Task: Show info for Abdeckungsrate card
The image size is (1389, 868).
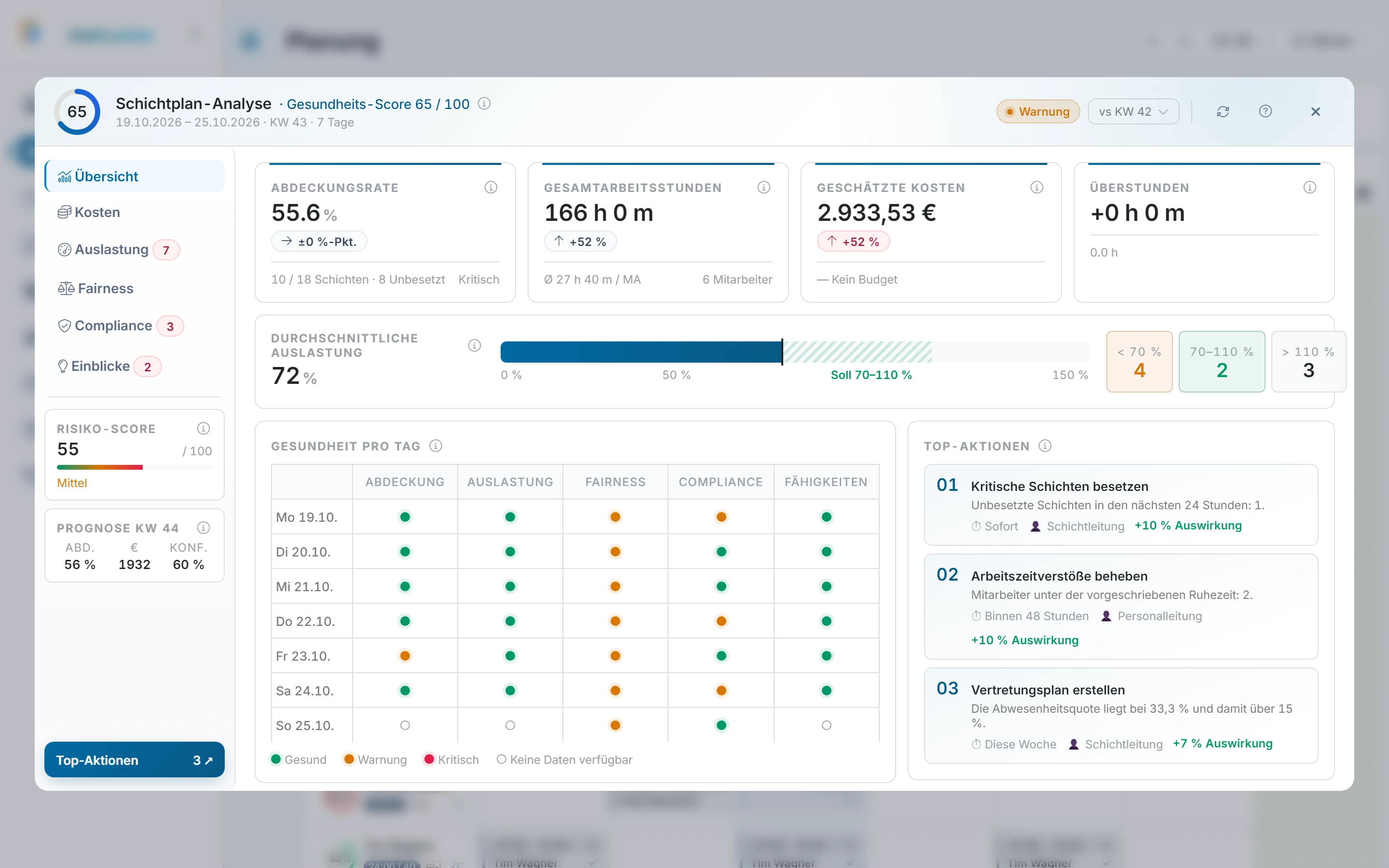Action: [x=491, y=187]
